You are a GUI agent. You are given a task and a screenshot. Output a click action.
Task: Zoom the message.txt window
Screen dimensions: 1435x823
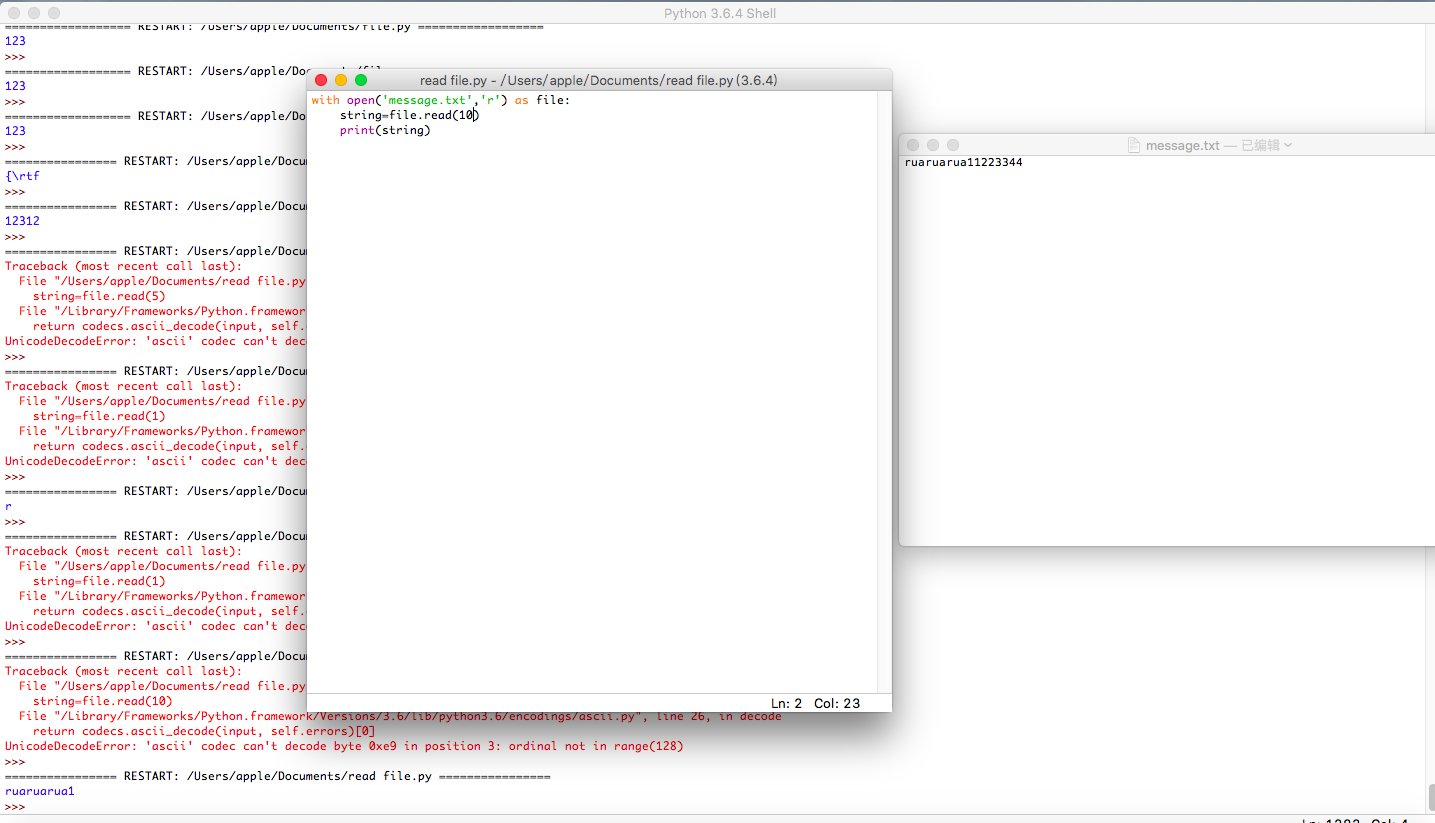[953, 145]
